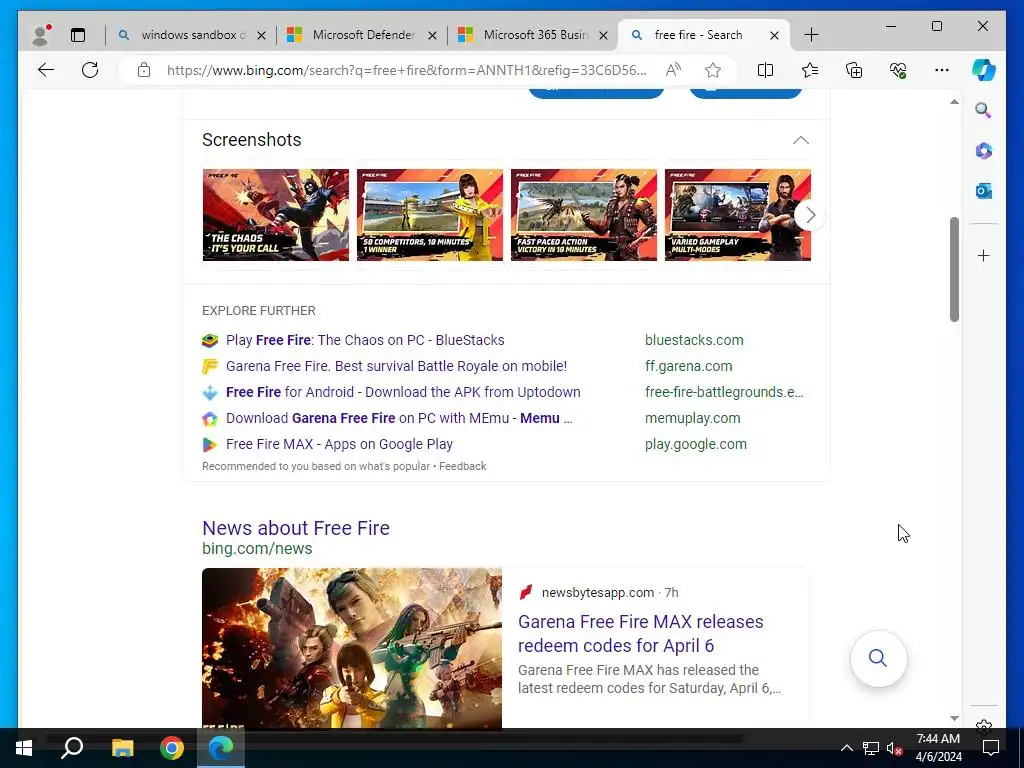Refresh the page
The height and width of the screenshot is (768, 1024).
(90, 70)
